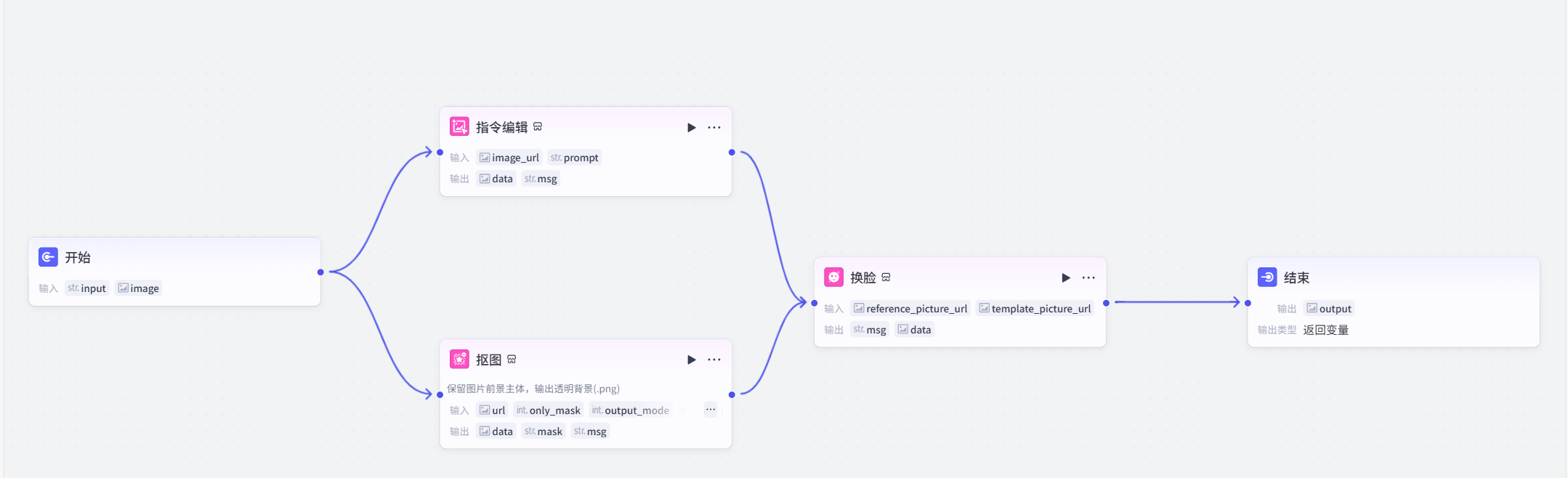Click the small badge icon beside 抠图 title
1568x478 pixels.
click(512, 360)
